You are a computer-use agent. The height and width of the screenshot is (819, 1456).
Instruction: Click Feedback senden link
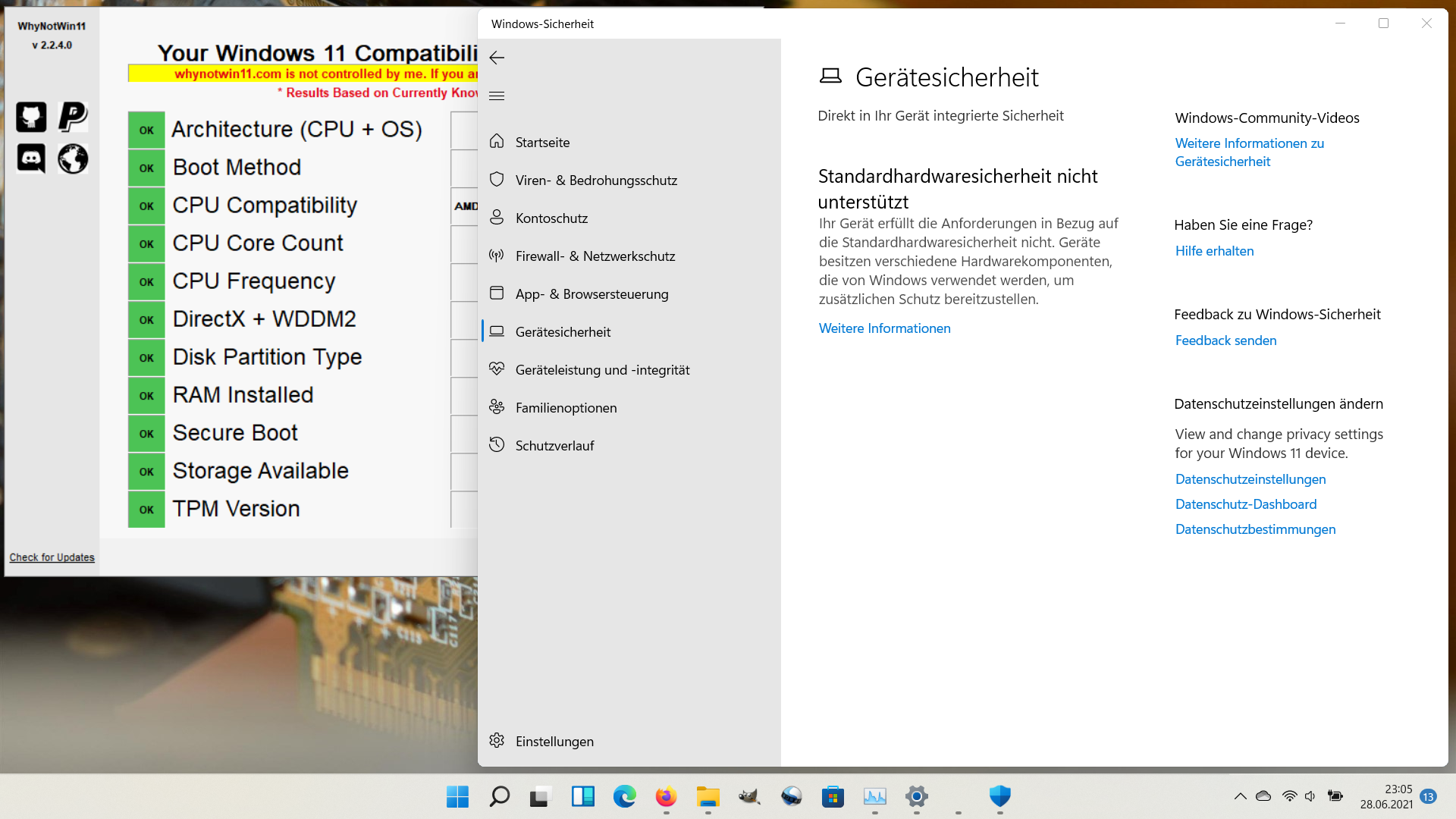(1225, 340)
